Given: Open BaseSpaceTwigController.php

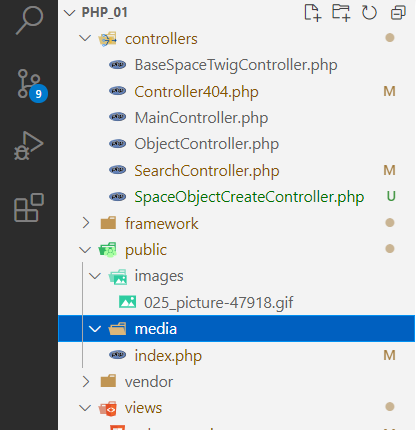Looking at the screenshot, I should coord(236,65).
